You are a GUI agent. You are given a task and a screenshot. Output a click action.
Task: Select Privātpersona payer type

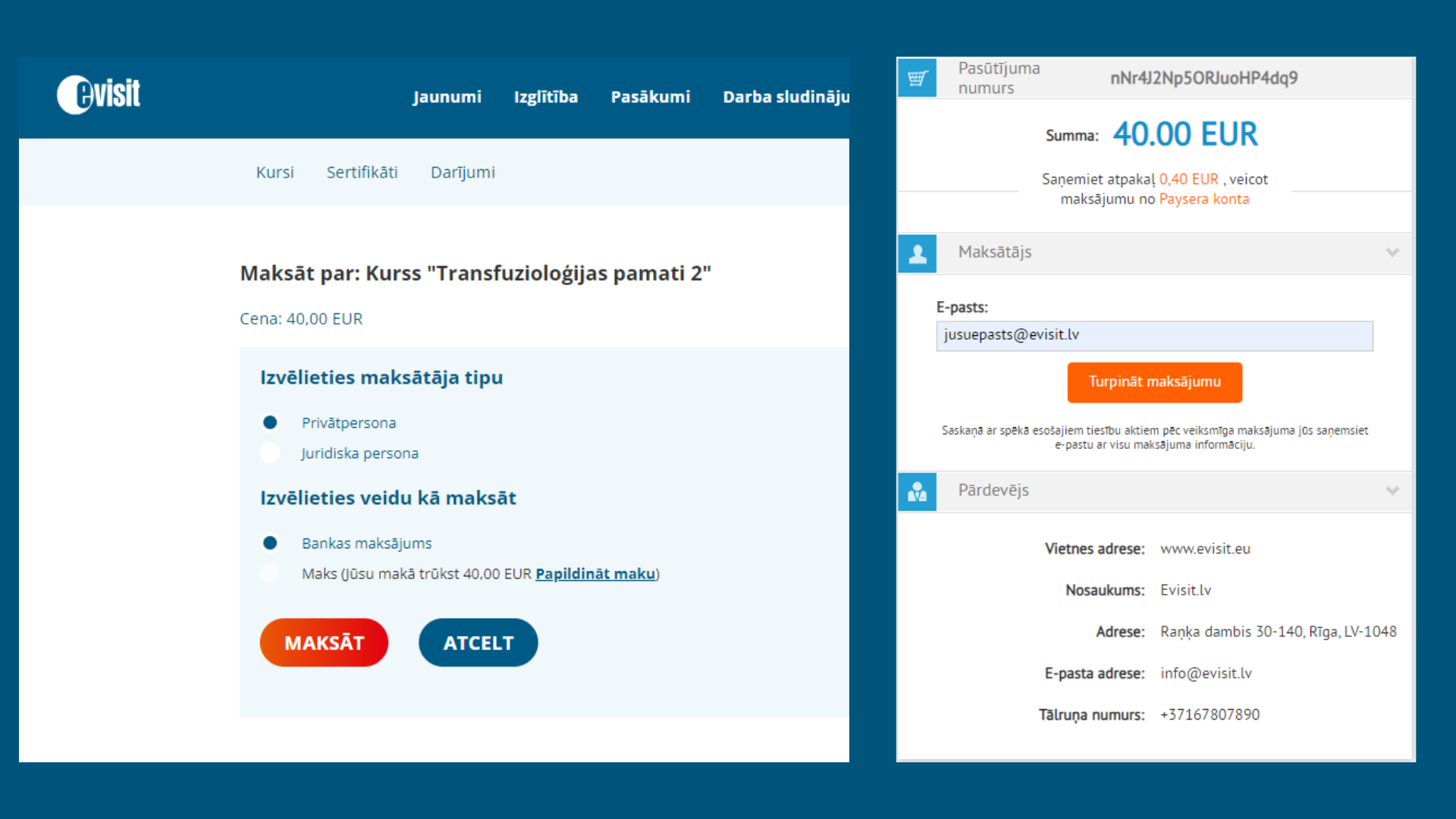(x=270, y=422)
